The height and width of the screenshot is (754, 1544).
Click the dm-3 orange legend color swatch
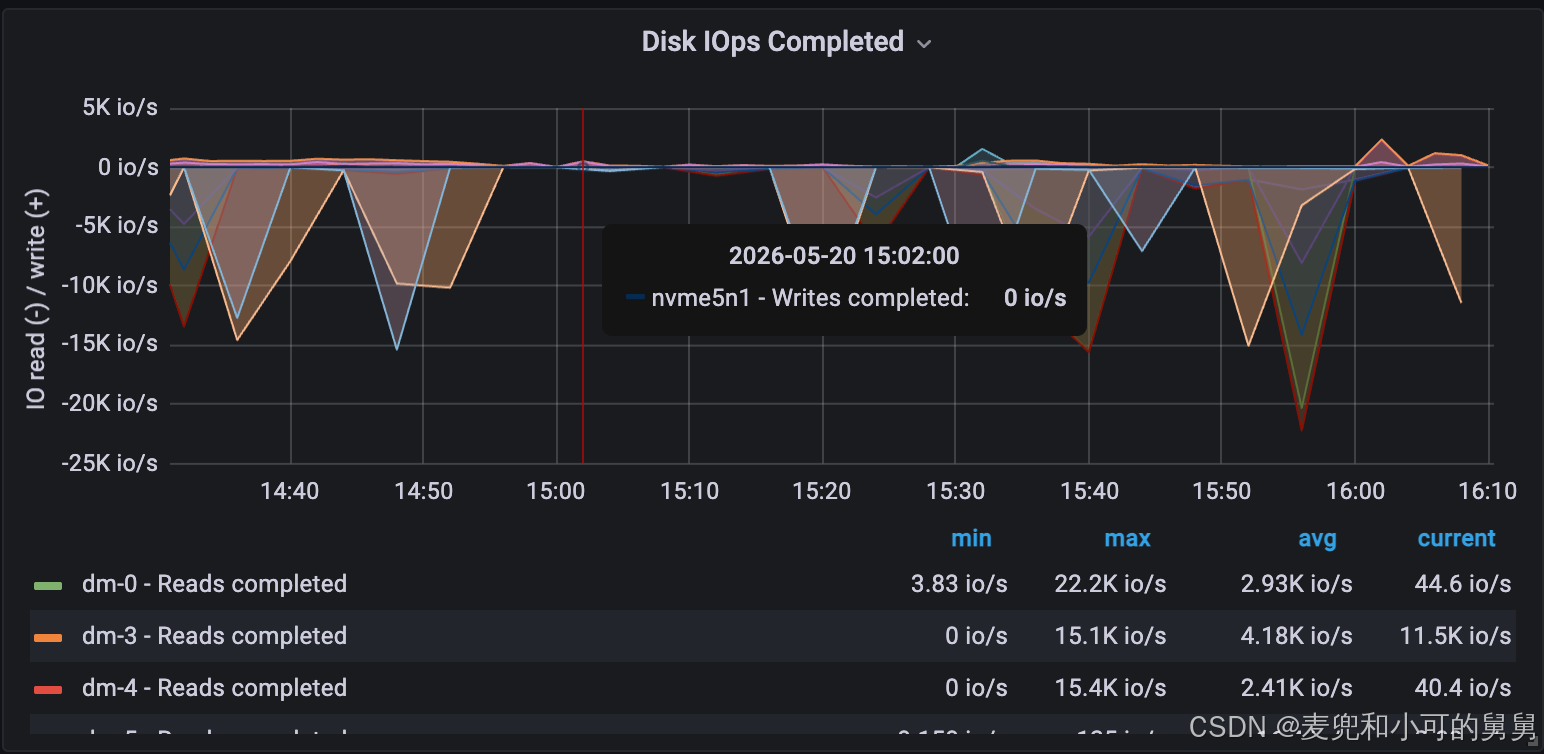click(48, 637)
